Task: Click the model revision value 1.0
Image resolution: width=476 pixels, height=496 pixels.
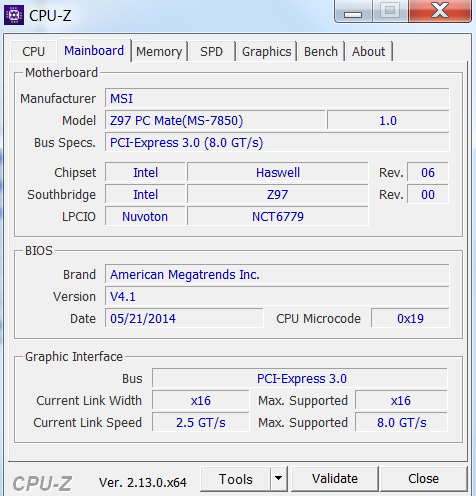Action: 388,121
